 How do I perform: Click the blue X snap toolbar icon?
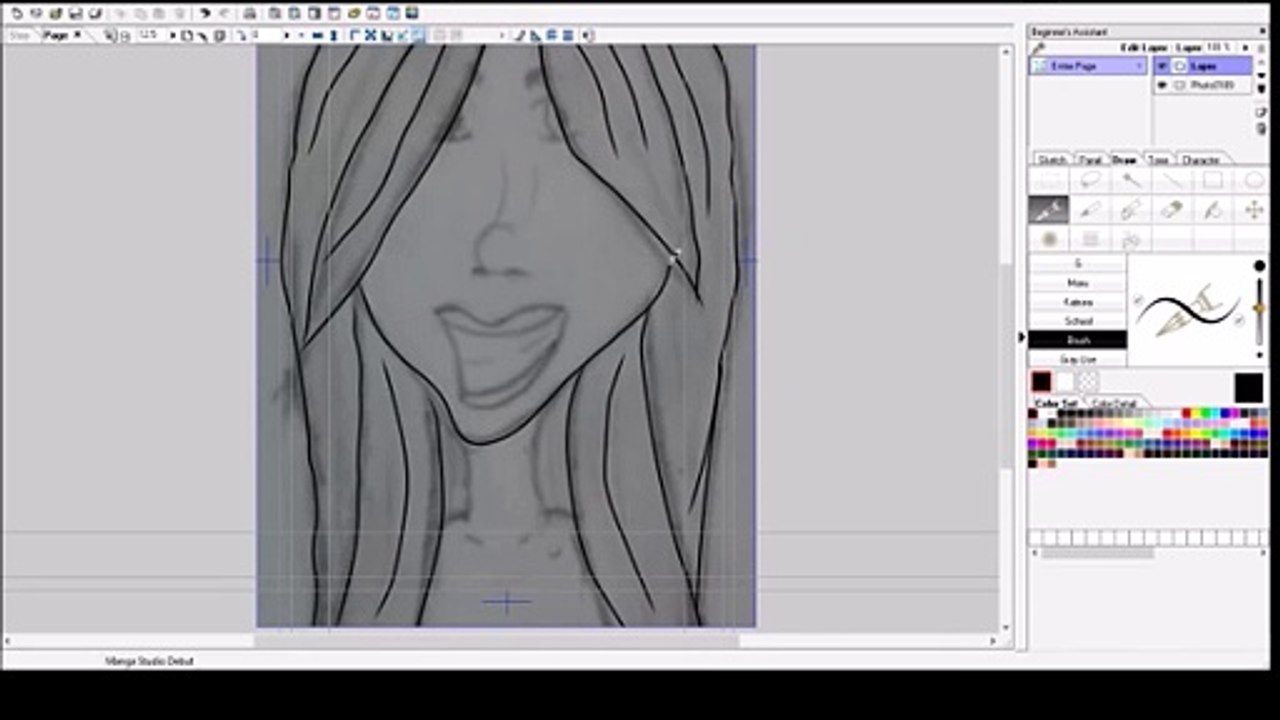[369, 35]
